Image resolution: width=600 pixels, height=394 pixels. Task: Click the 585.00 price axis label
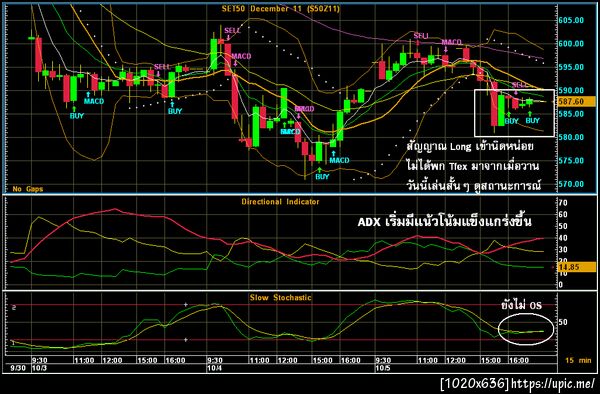(571, 114)
